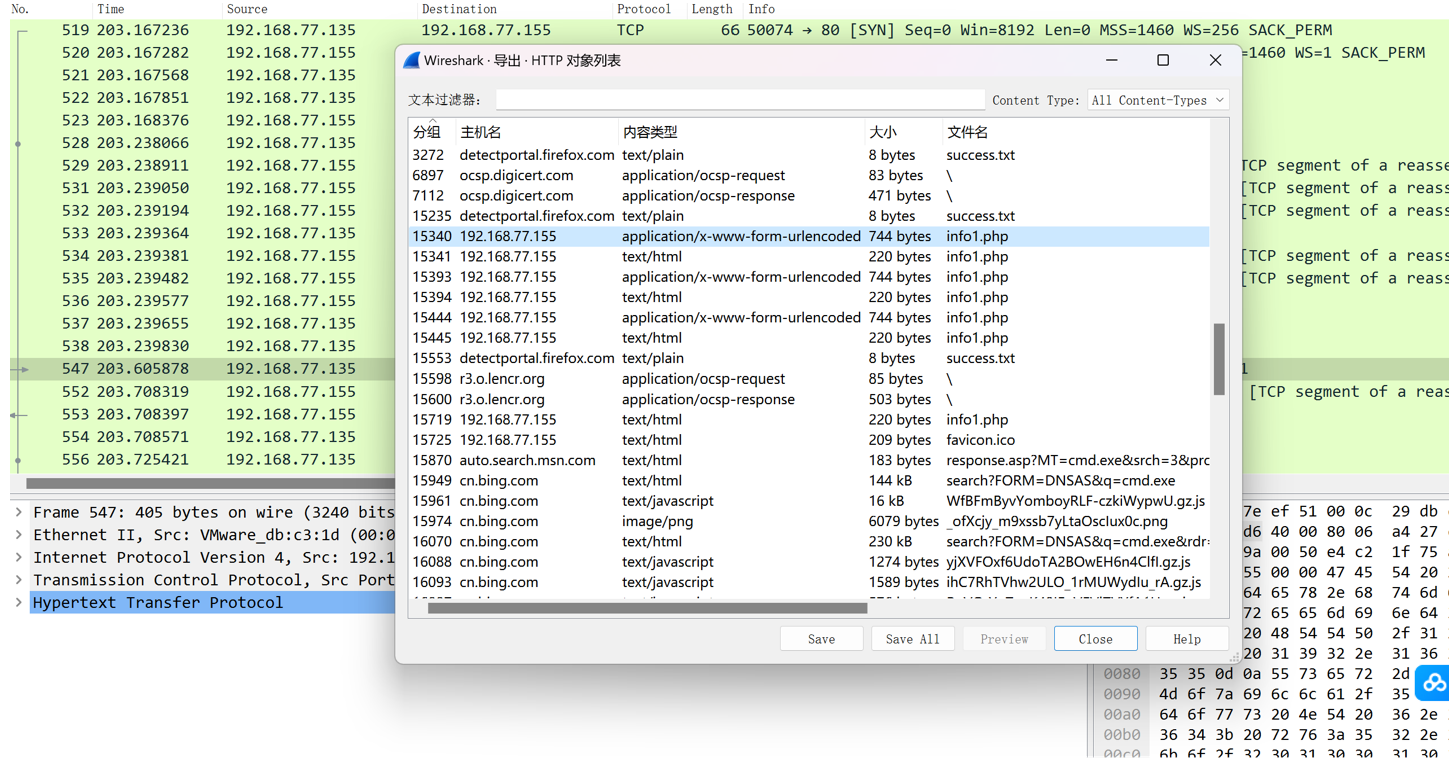Select row 15949 cn.bing.com 144 kB
Screen dimensions: 1449x772
[x=809, y=481]
